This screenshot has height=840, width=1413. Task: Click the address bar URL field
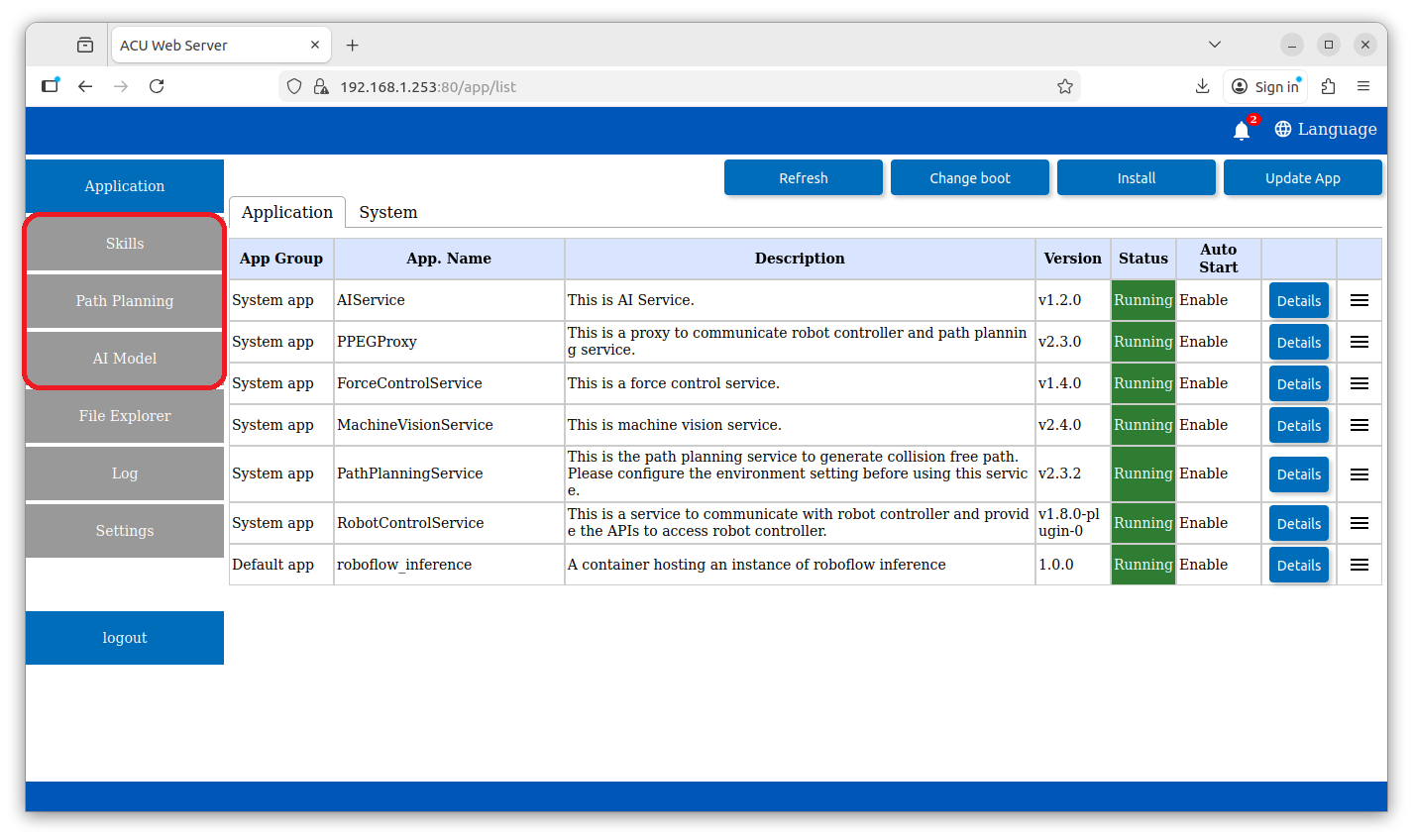click(680, 86)
